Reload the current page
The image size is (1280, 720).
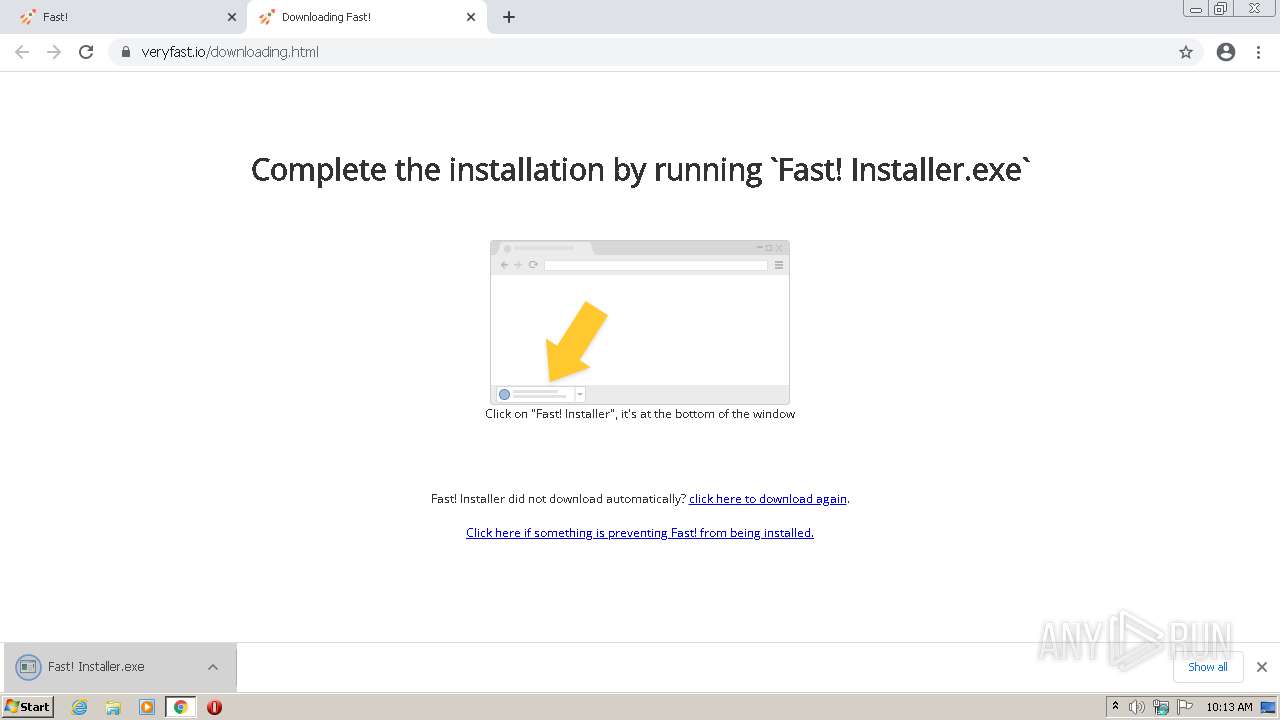(x=86, y=52)
